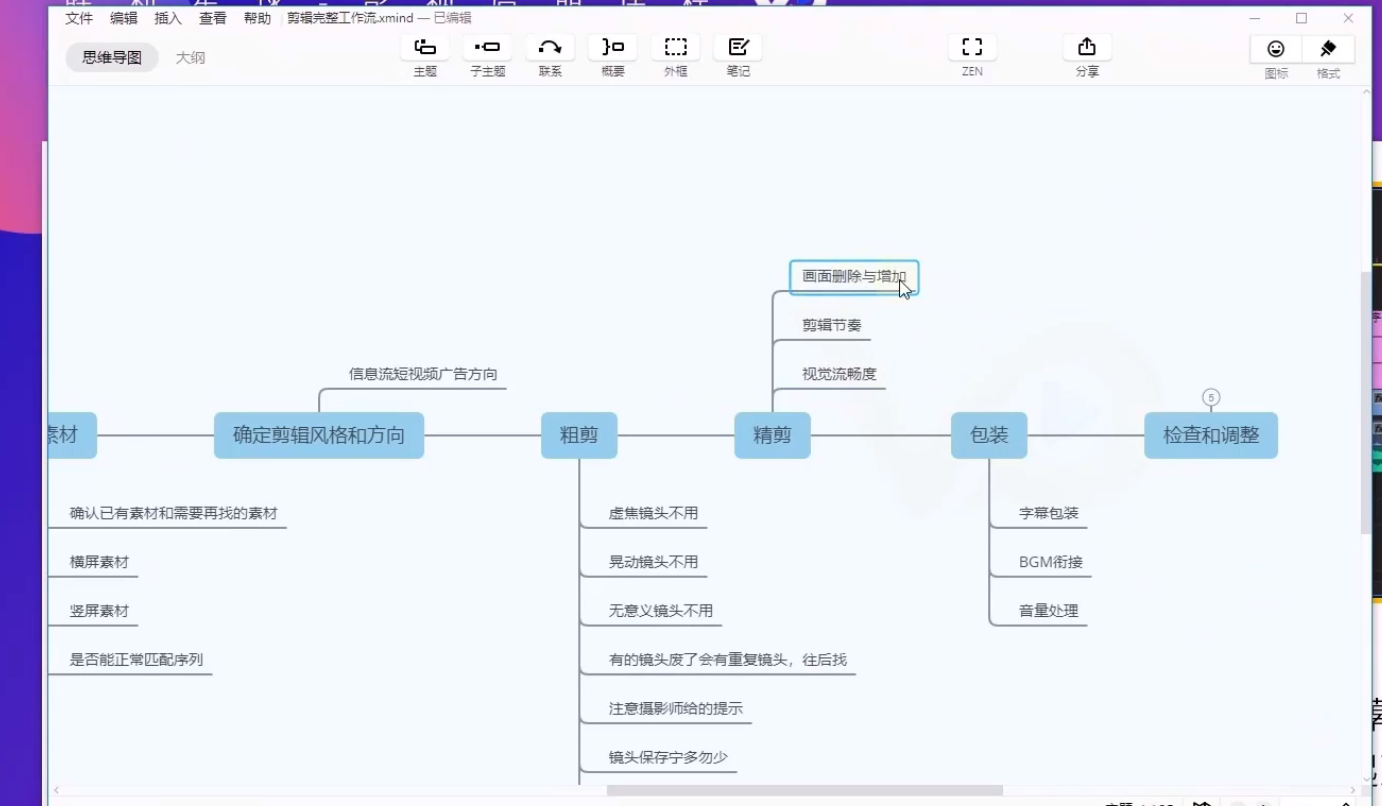Open the 图标 (Markers) panel
The image size is (1382, 806).
pyautogui.click(x=1276, y=49)
